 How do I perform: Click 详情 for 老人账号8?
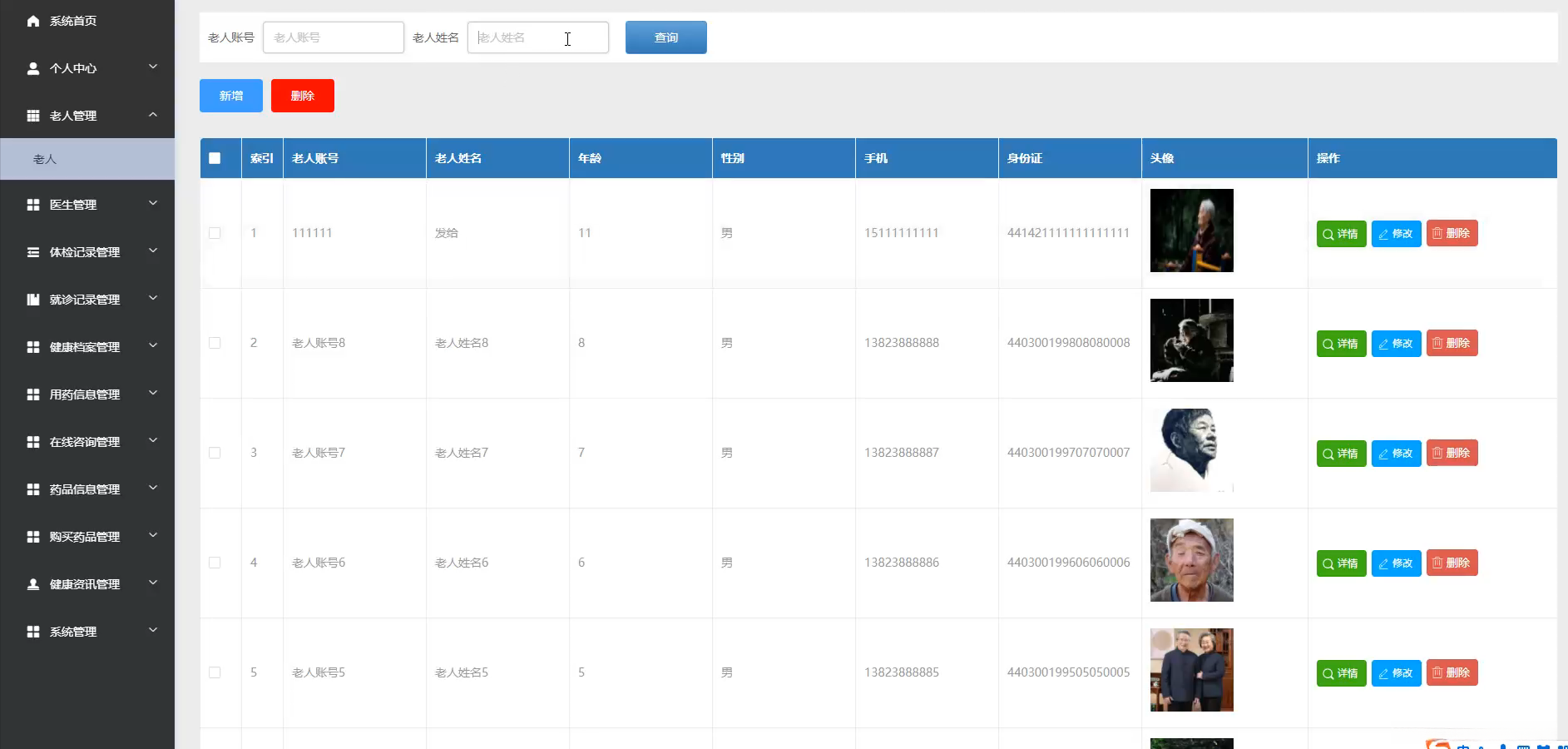point(1342,344)
